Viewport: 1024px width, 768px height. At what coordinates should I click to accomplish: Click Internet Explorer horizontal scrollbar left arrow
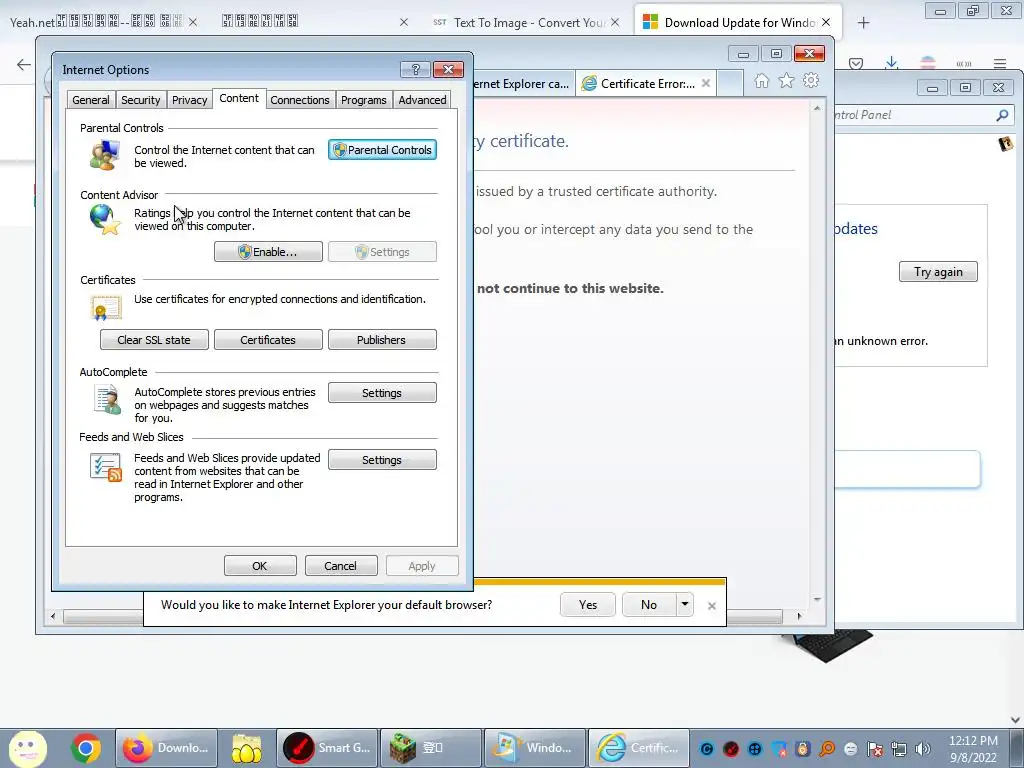pyautogui.click(x=53, y=616)
